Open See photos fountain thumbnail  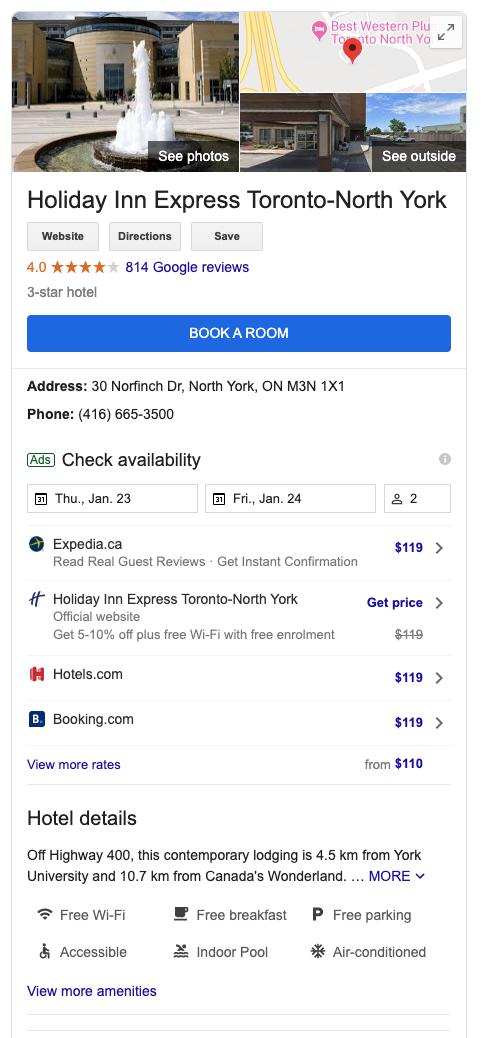pos(125,91)
